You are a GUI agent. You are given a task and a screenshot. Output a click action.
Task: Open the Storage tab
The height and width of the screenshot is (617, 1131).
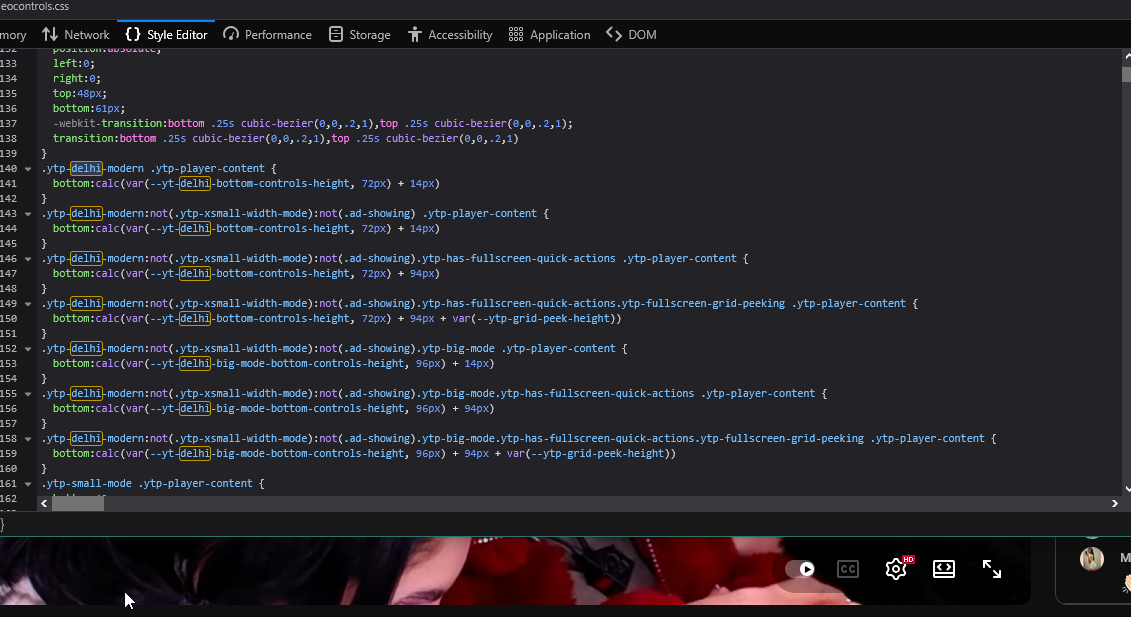coord(359,35)
